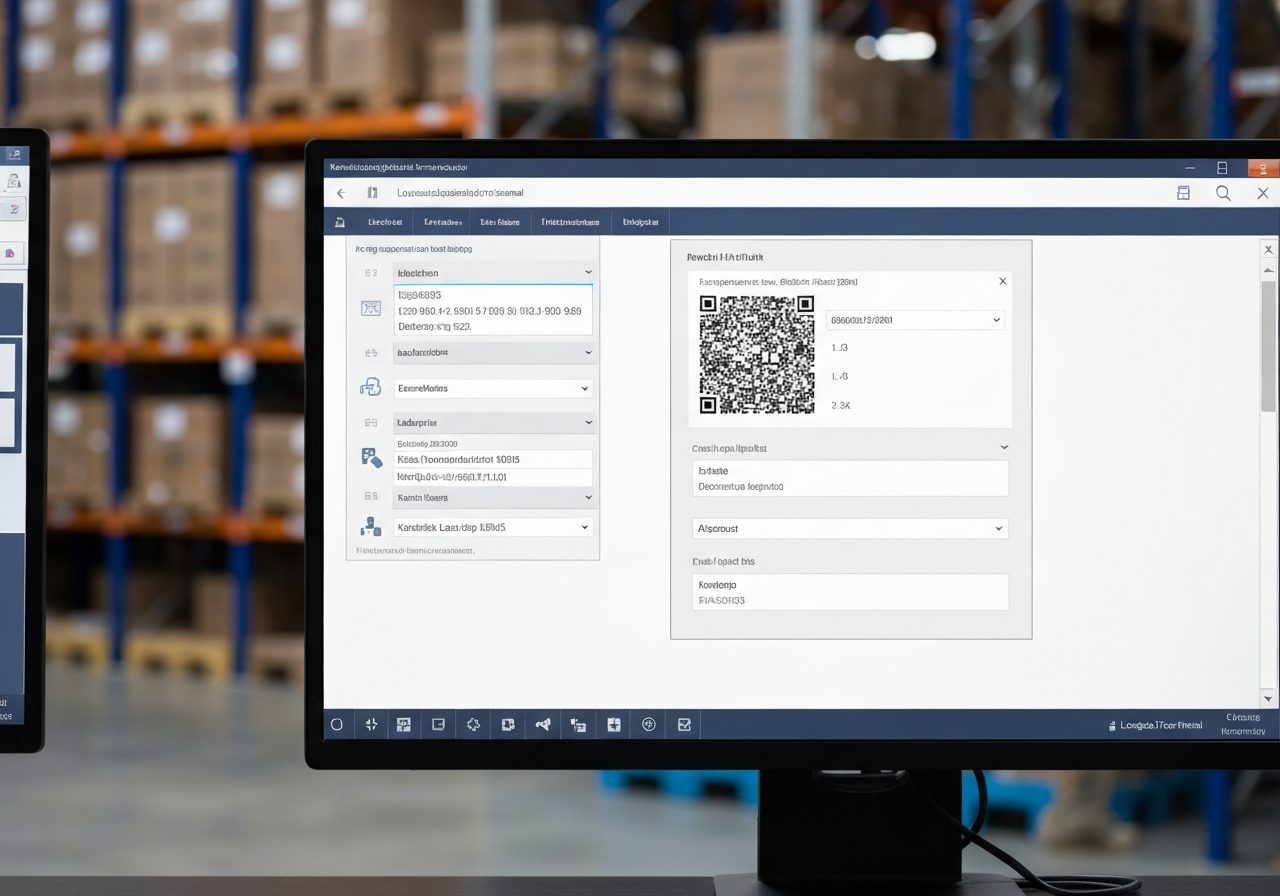Viewport: 1280px width, 896px height.
Task: Click the white square plus icon in the bottom toolbar
Action: (614, 724)
